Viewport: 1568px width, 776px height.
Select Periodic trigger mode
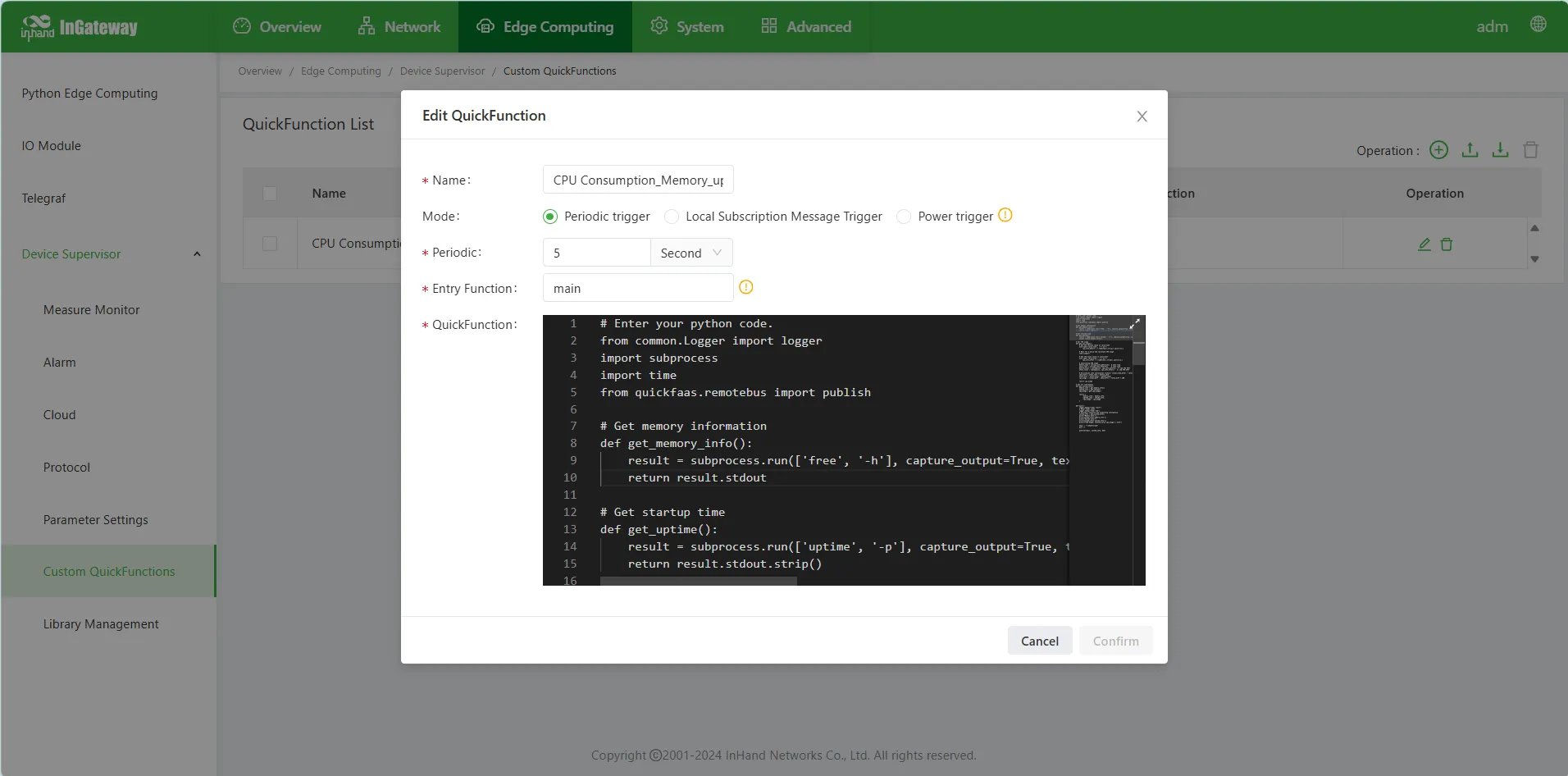[550, 217]
